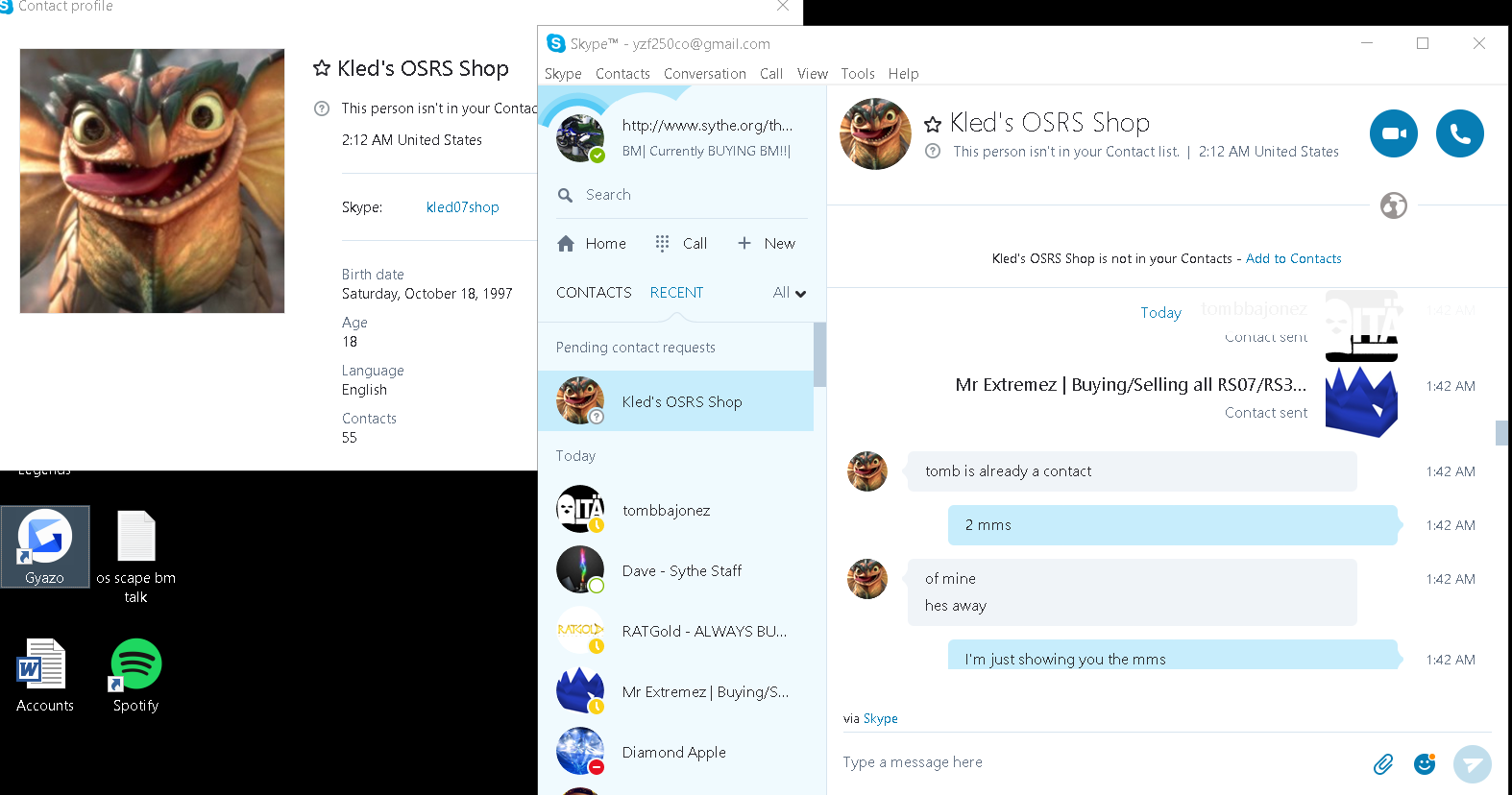Click "Saturday, October 18, 1997" birth date
This screenshot has width=1512, height=795.
[427, 294]
